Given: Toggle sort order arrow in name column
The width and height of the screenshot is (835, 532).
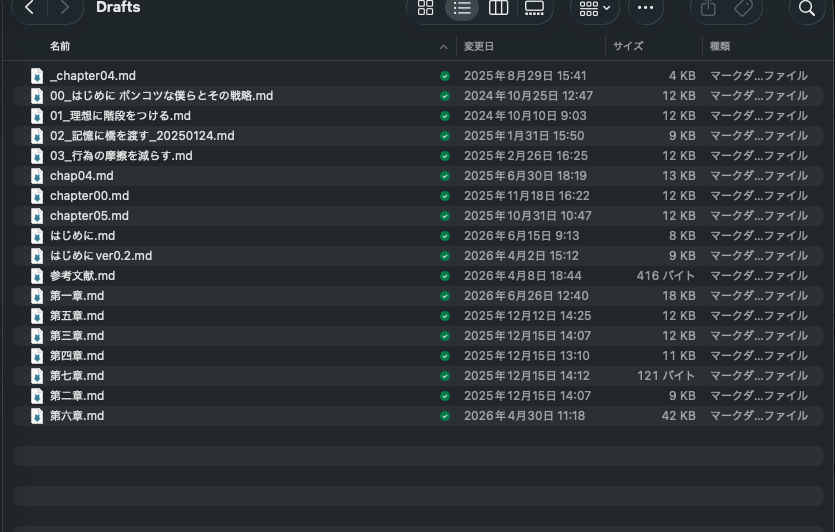Looking at the screenshot, I should (x=444, y=47).
